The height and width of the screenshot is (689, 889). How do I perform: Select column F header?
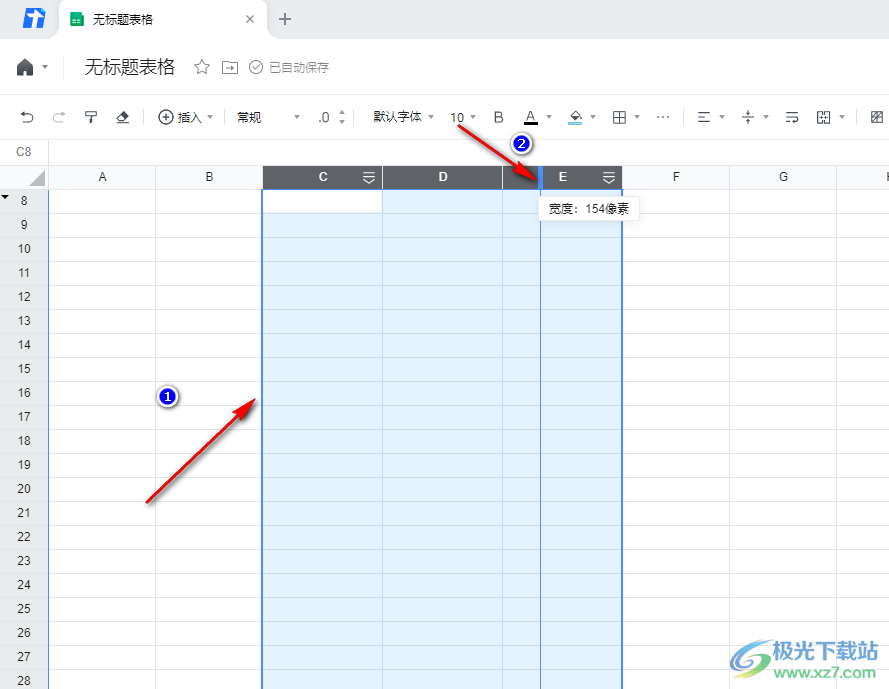click(x=676, y=177)
